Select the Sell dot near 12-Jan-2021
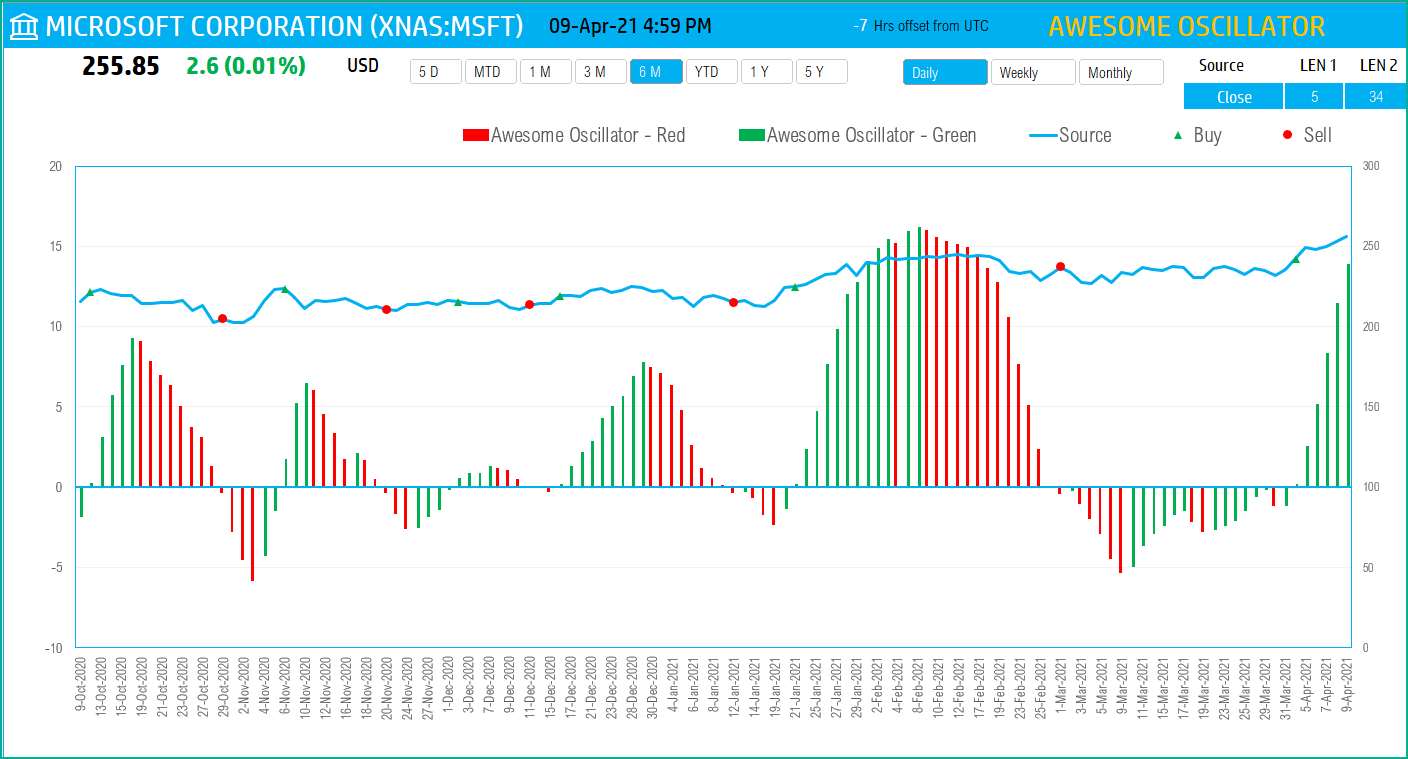The height and width of the screenshot is (759, 1408). [733, 302]
